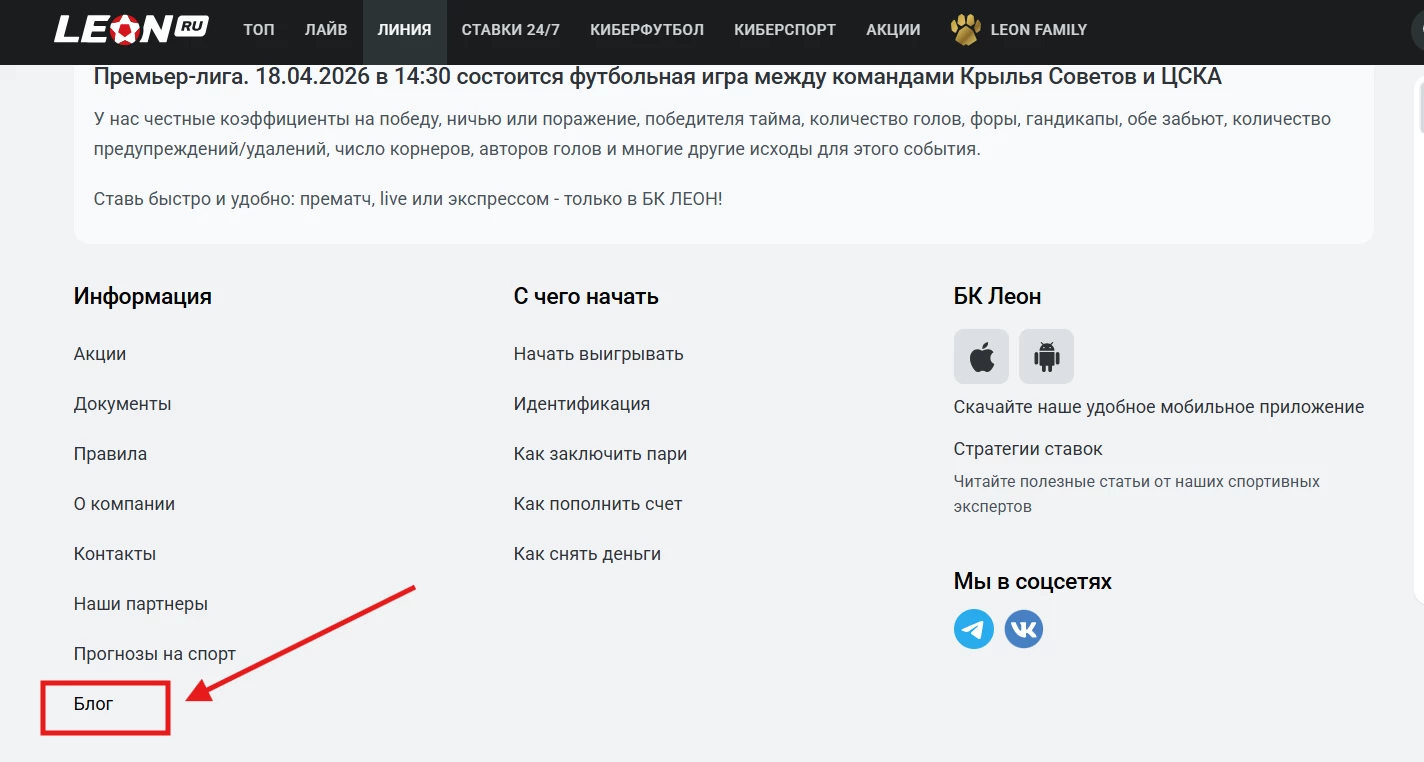This screenshot has width=1424, height=762.
Task: Open АКЦИИ in the top navigation
Action: point(893,30)
